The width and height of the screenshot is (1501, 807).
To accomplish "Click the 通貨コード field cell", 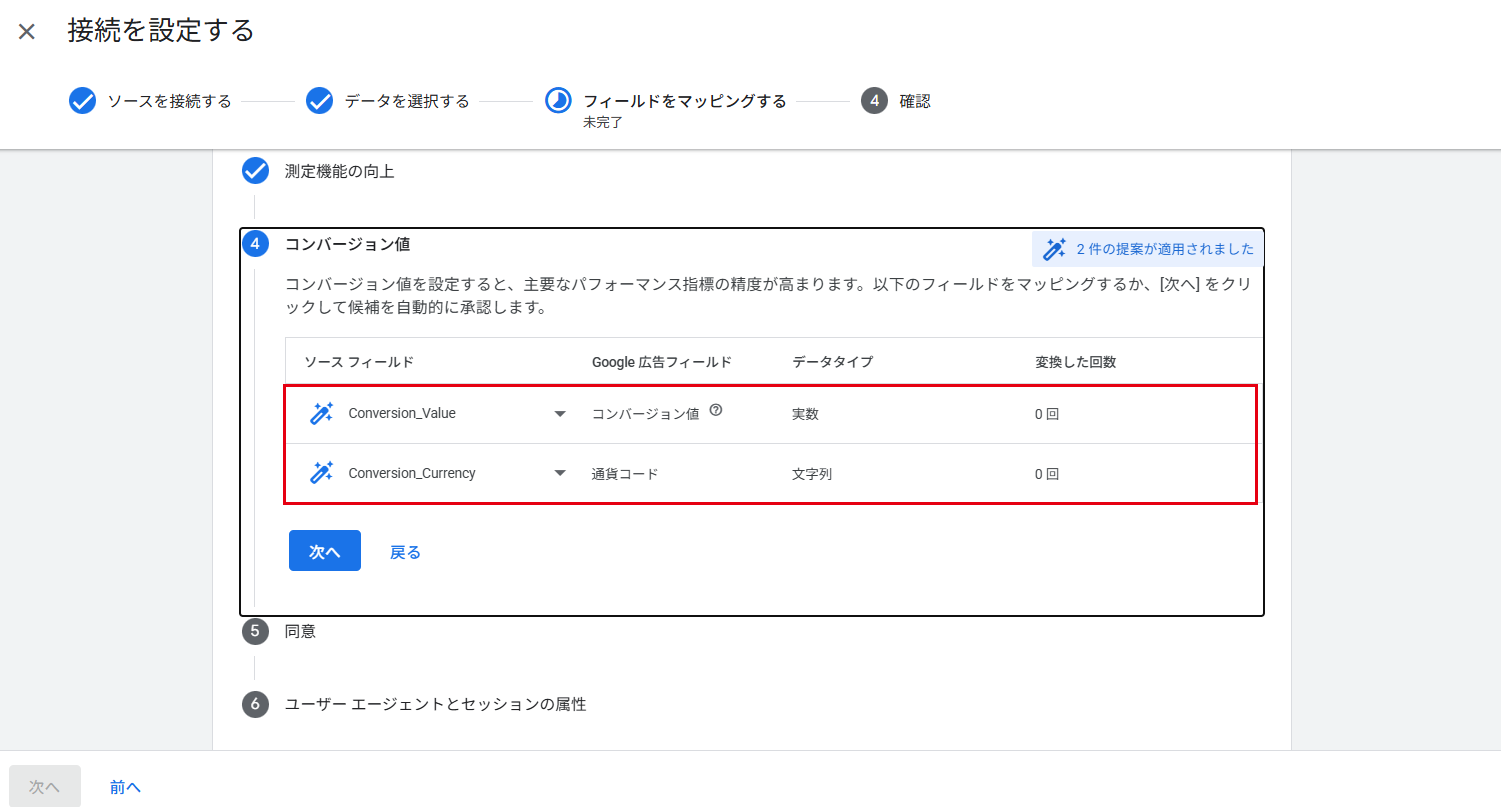I will [625, 473].
